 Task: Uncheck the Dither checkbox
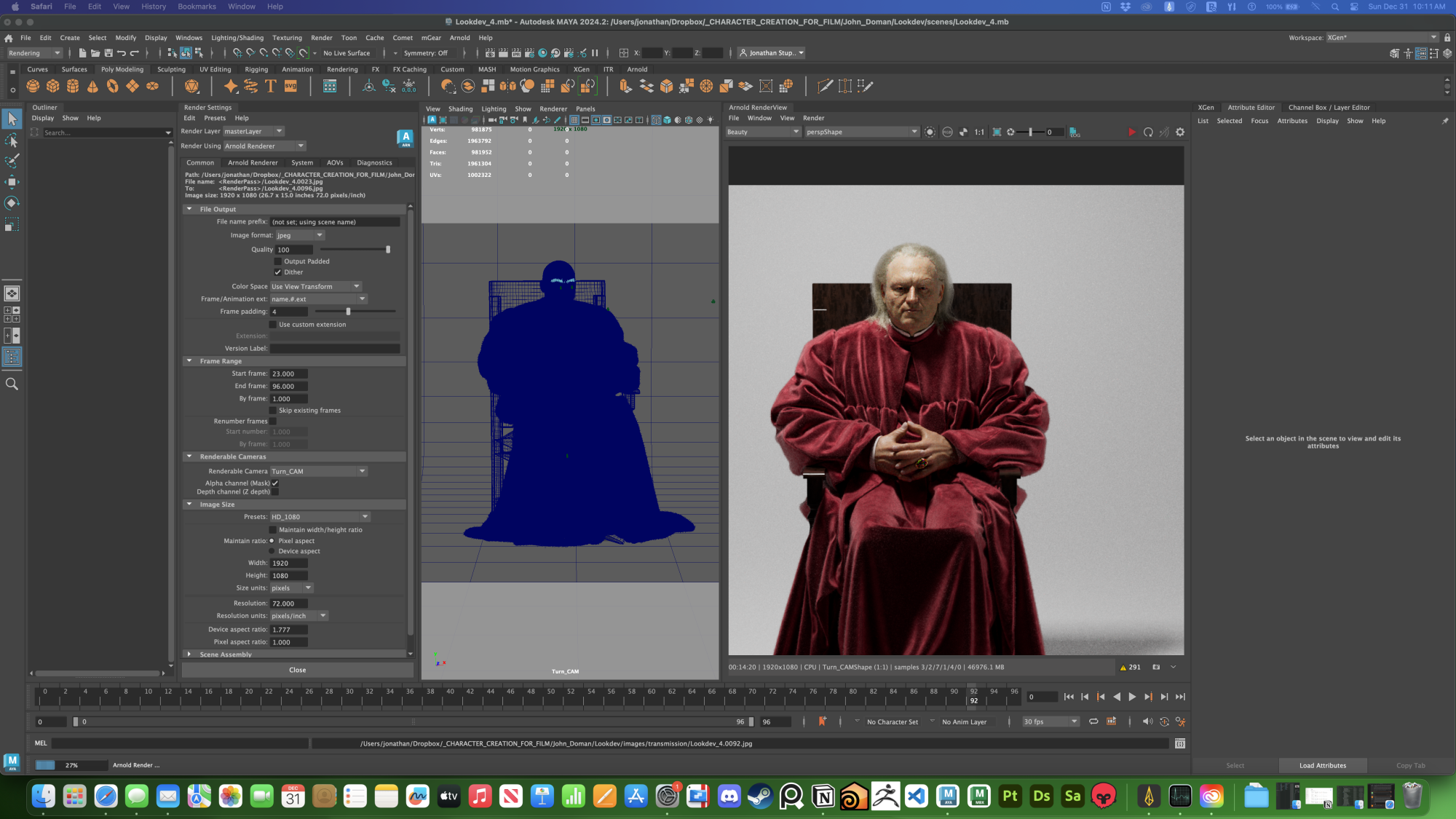[x=277, y=272]
